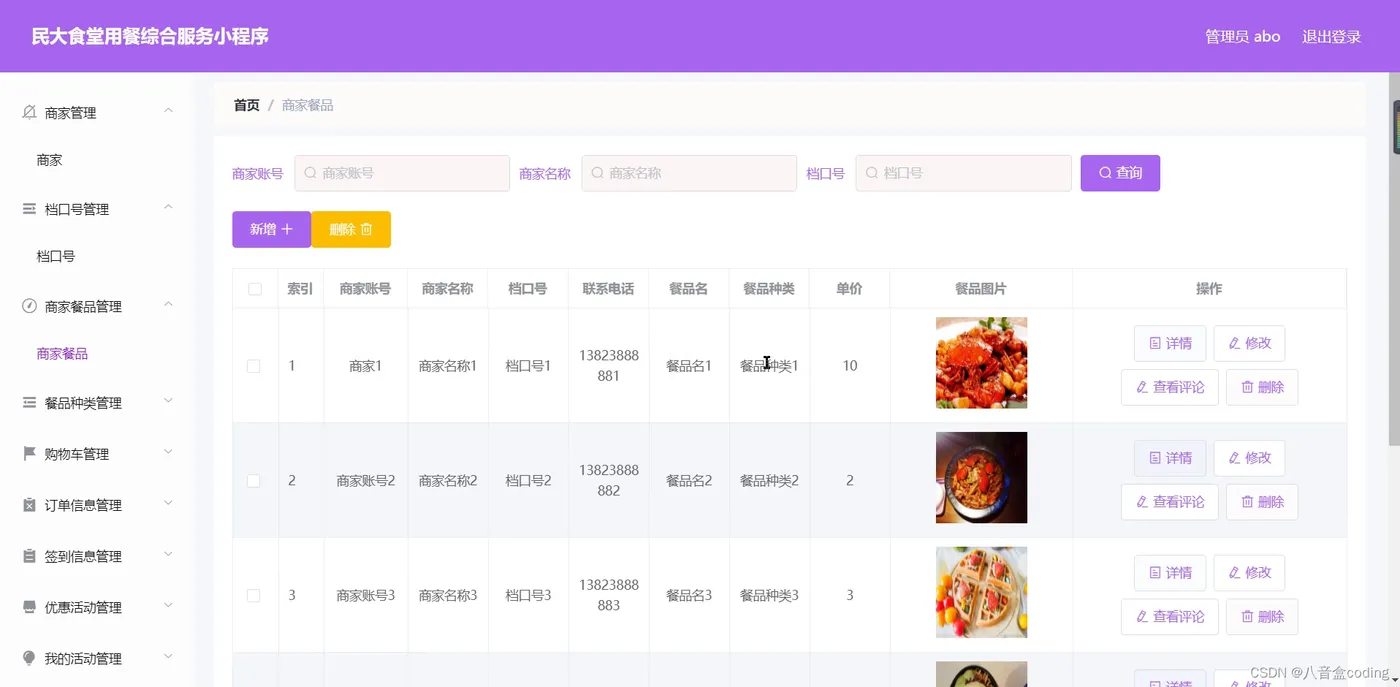Click the pot dish image in row 2
The height and width of the screenshot is (687, 1400).
click(981, 477)
